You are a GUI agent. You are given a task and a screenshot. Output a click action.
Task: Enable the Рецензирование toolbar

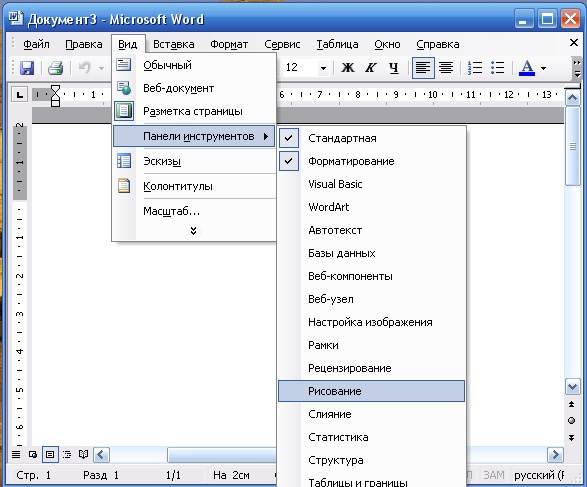click(371, 368)
